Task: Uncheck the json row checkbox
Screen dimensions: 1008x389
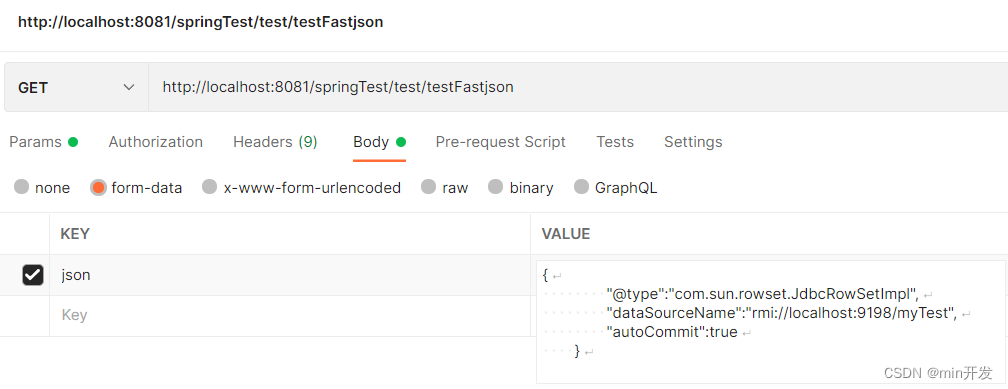Action: point(32,275)
